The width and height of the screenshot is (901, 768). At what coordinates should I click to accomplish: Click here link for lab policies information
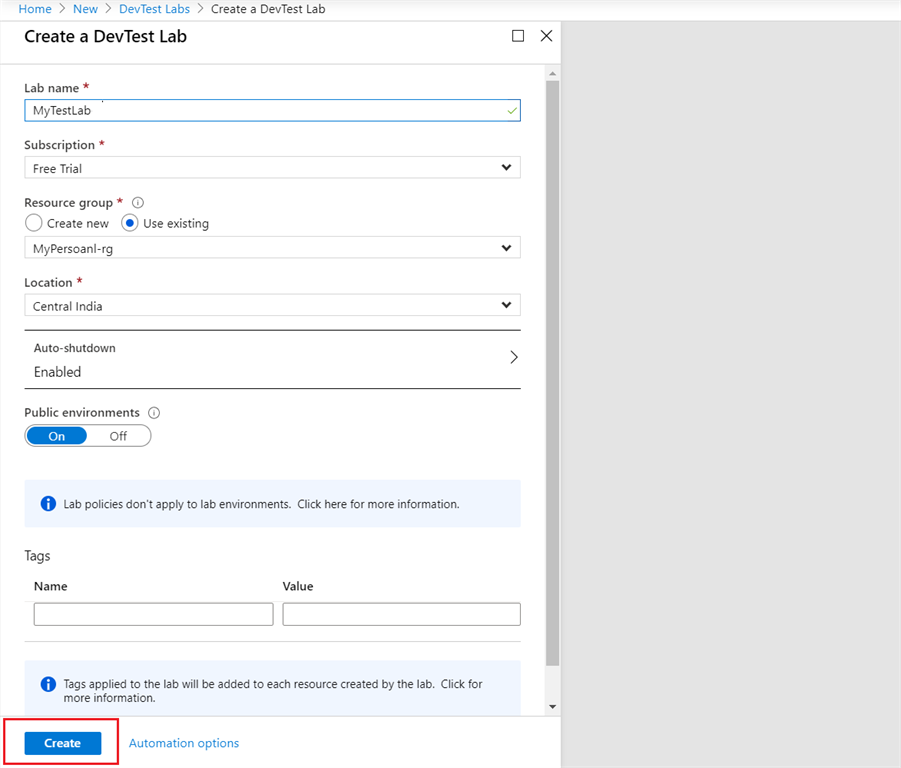point(322,503)
